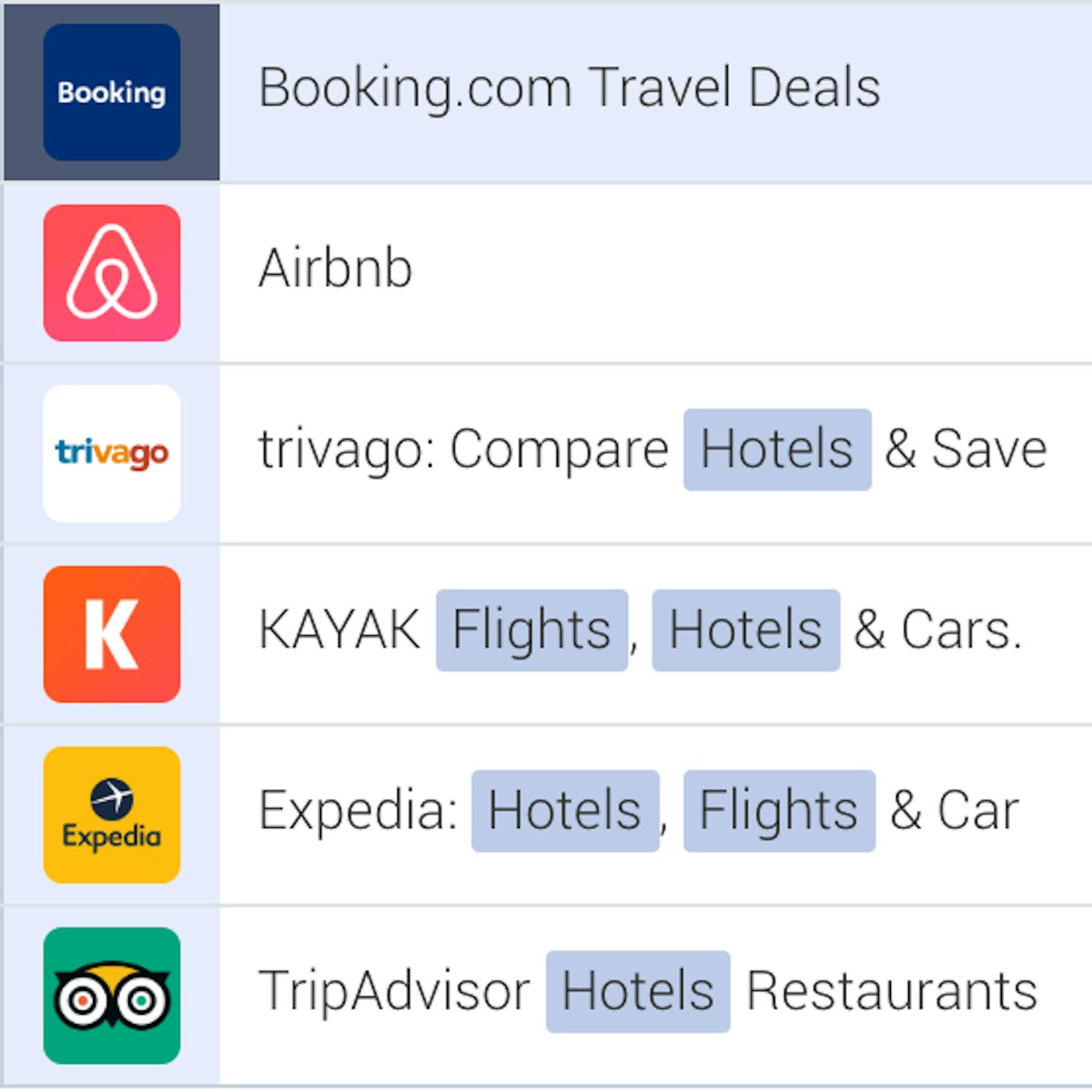Click the Hotels tag in trivago row

(777, 450)
